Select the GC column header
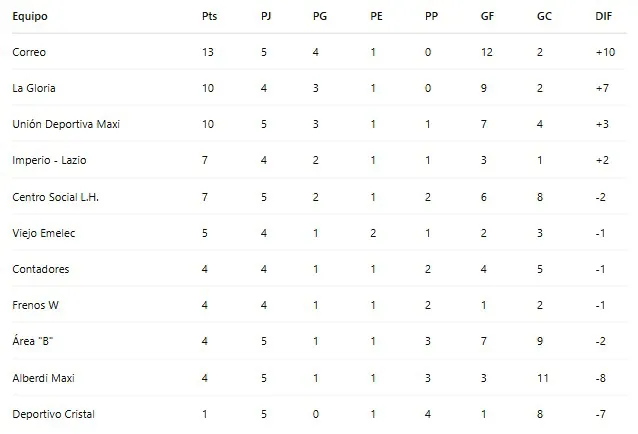Viewport: 638px width, 434px height. tap(542, 17)
